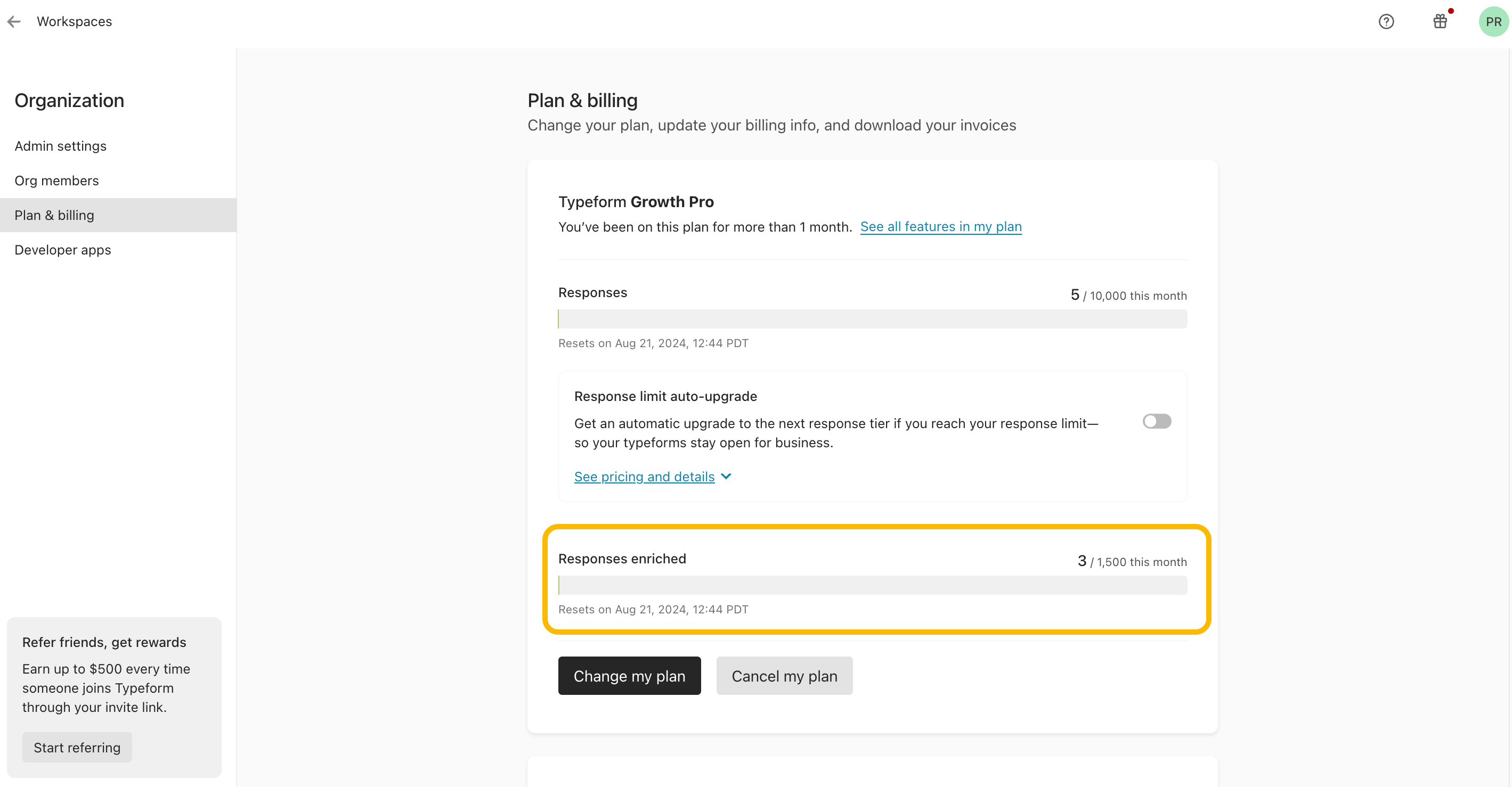Open the gift rewards icon
1512x787 pixels.
[x=1440, y=22]
